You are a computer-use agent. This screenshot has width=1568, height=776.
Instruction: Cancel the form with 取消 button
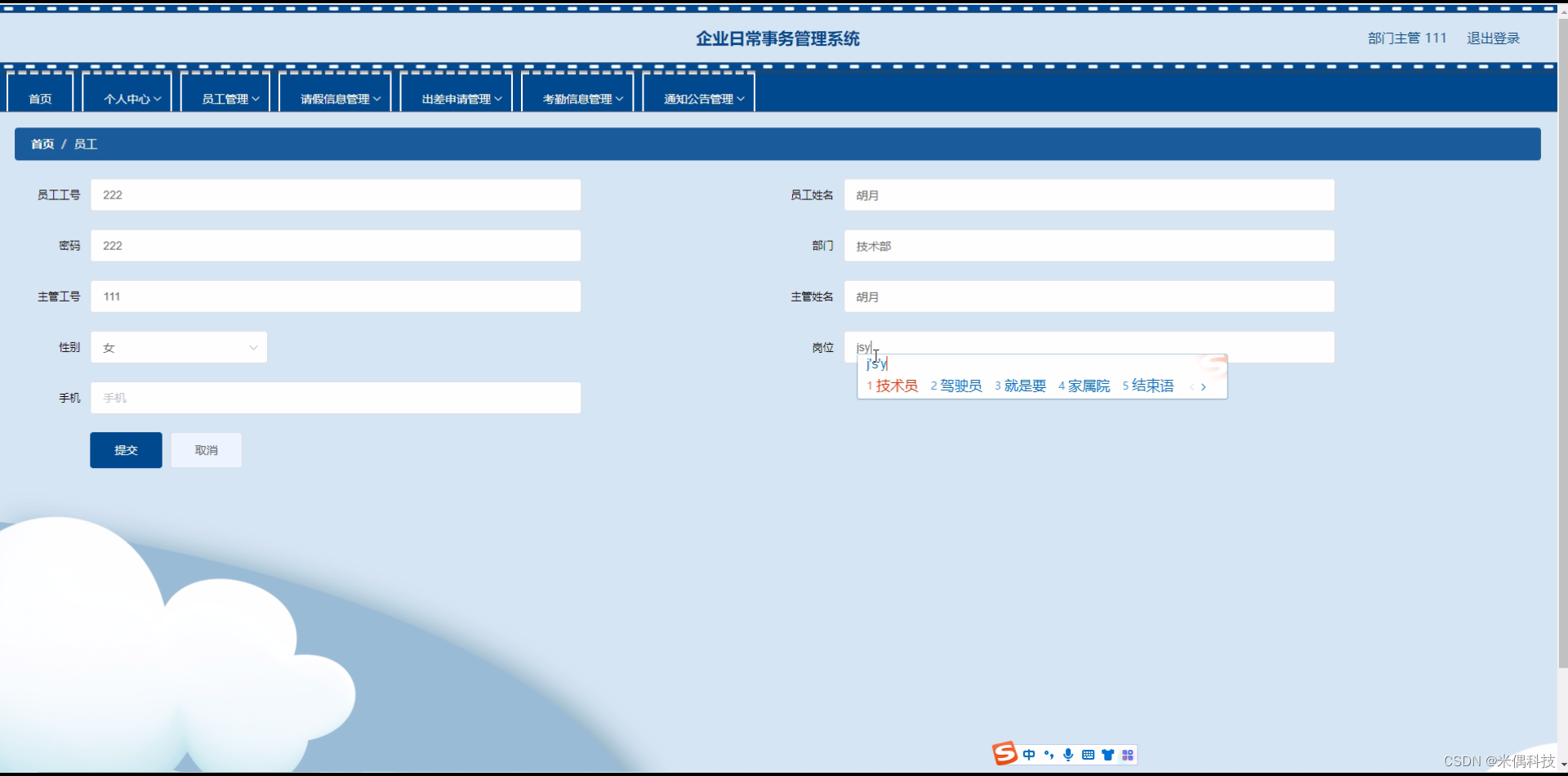(x=207, y=450)
